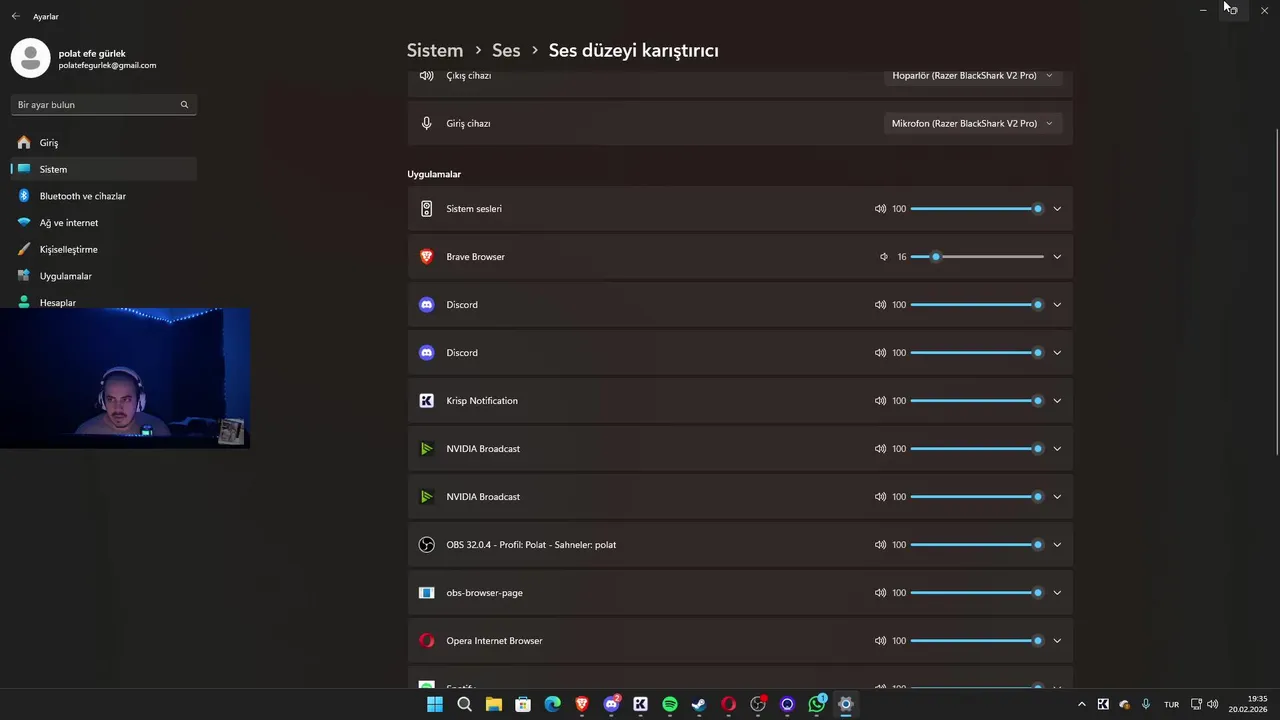This screenshot has width=1280, height=720.
Task: Select Giriş in settings sidebar
Action: click(104, 143)
